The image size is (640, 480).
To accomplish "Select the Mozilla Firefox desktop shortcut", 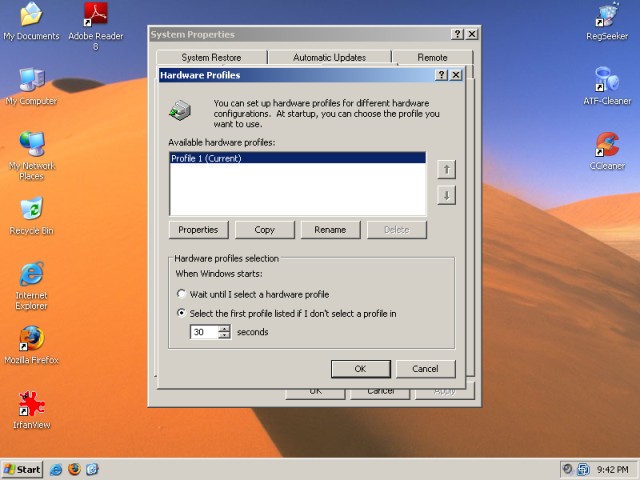I will pyautogui.click(x=31, y=345).
